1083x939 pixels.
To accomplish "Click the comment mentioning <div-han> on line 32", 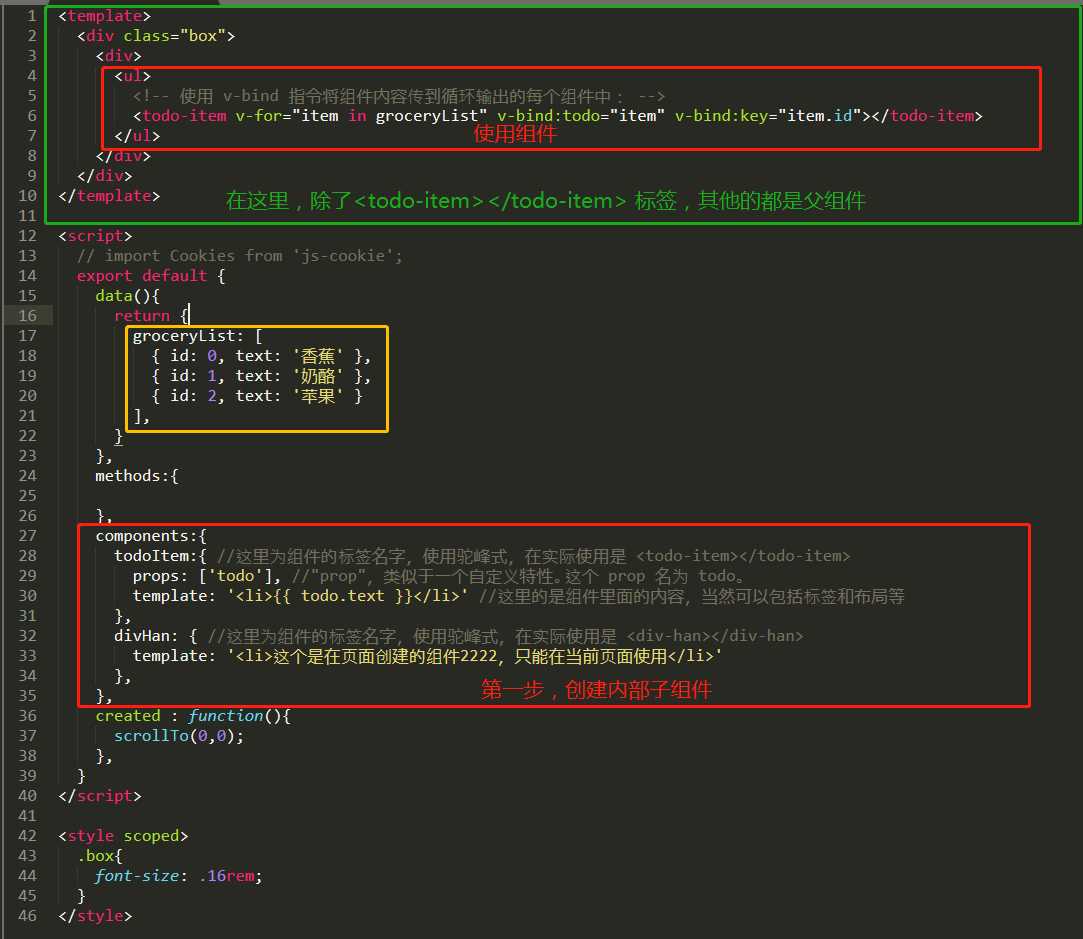I will (x=506, y=637).
